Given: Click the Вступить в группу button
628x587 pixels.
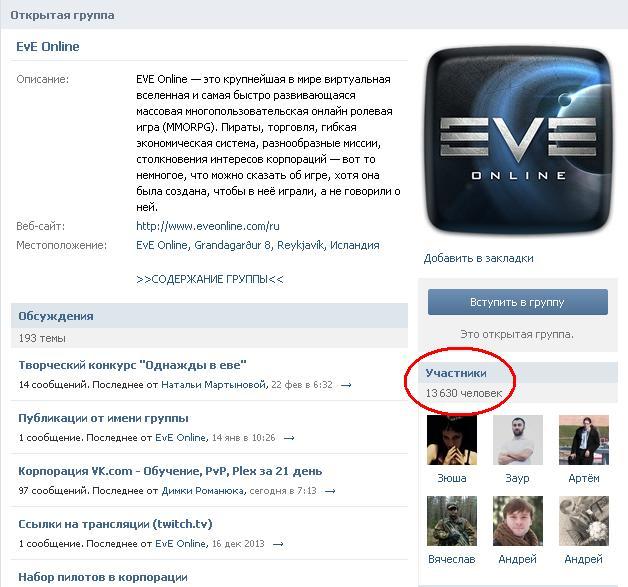Looking at the screenshot, I should tap(517, 302).
